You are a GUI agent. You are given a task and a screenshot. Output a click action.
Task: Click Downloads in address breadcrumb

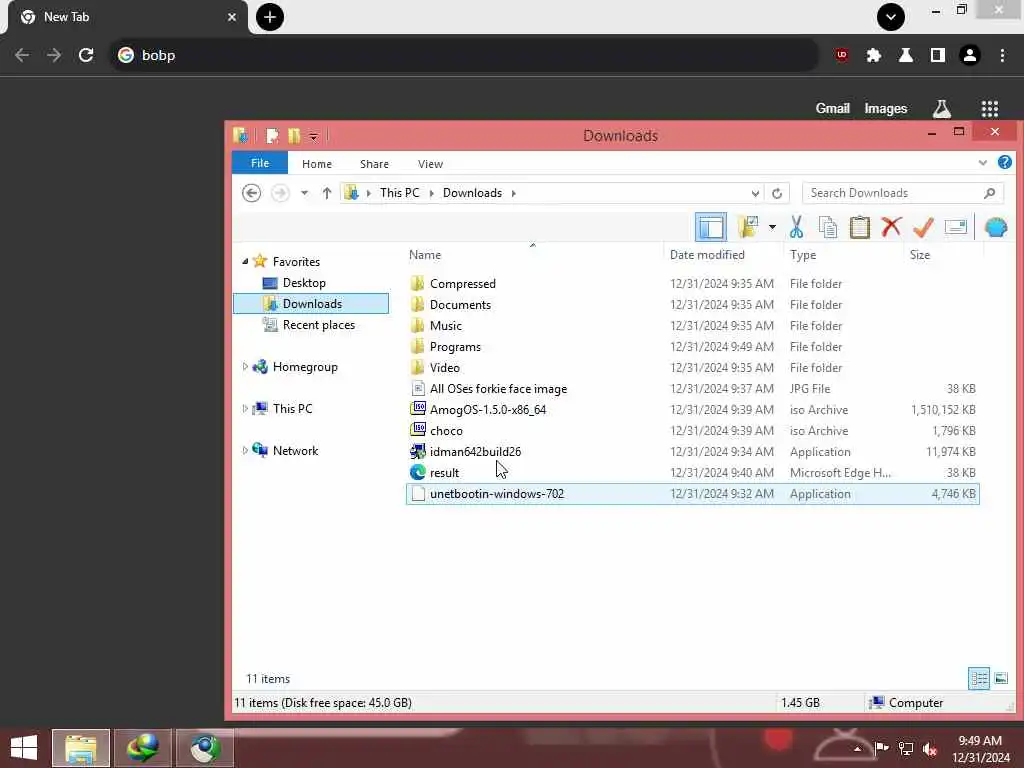tap(472, 193)
